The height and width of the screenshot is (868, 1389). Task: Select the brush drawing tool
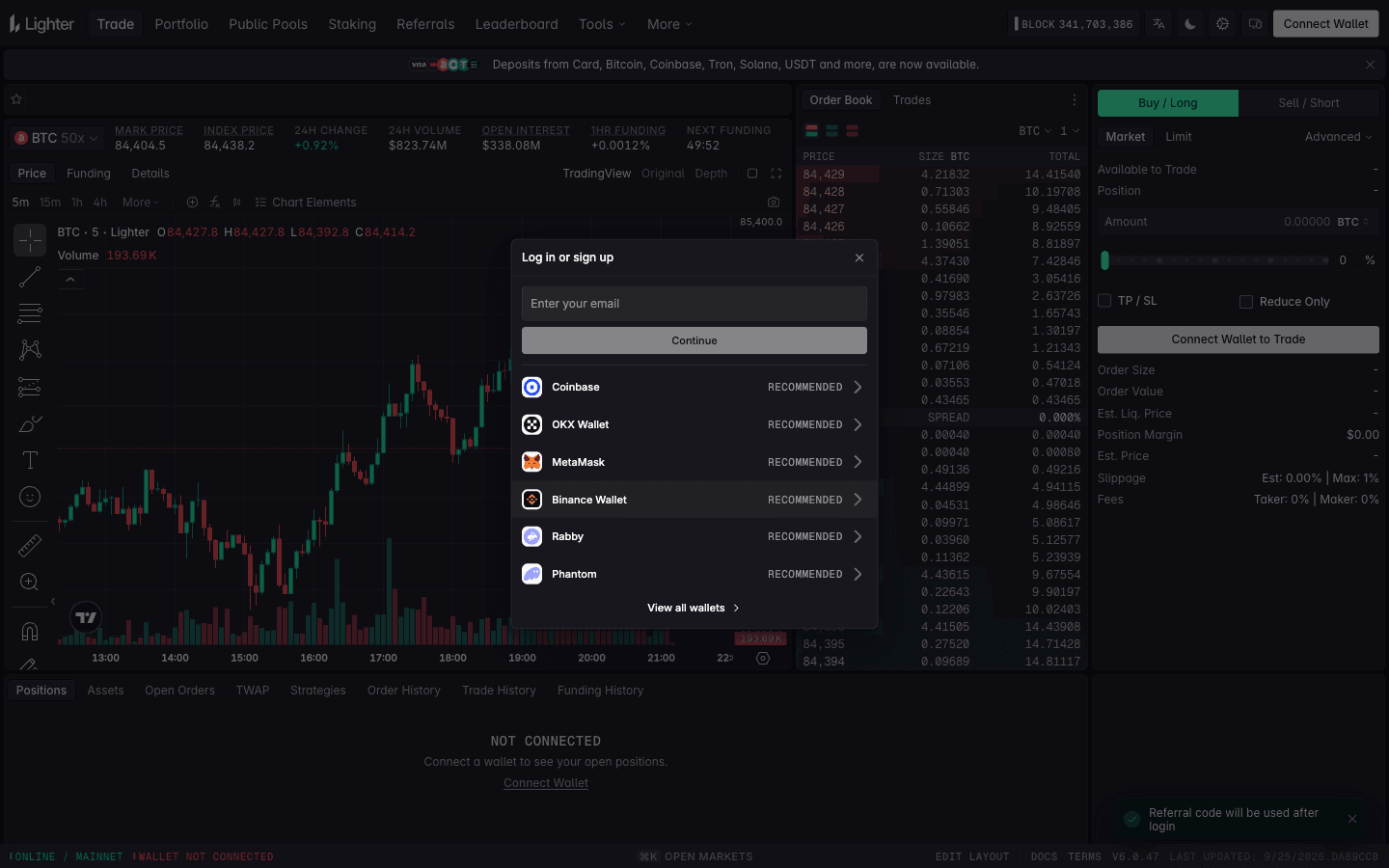(30, 423)
